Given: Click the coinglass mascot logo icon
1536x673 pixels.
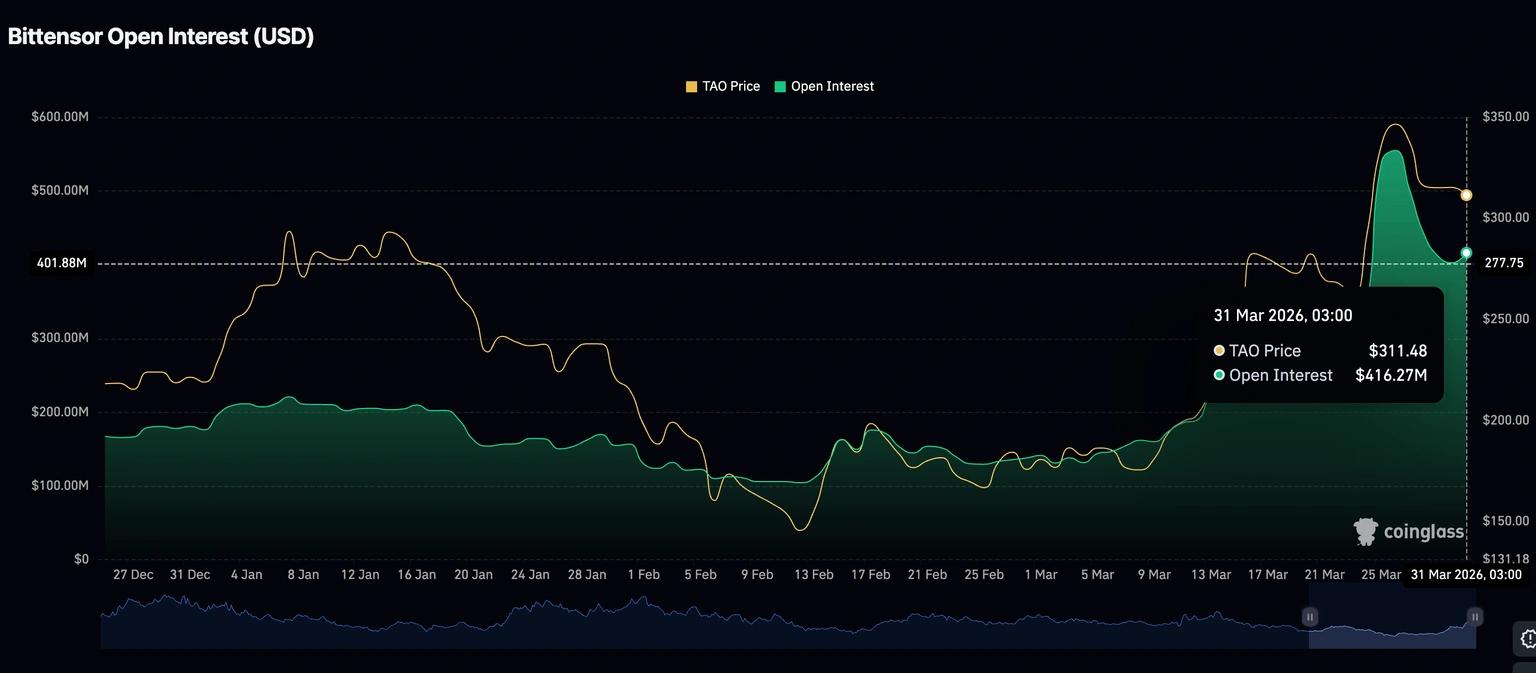Looking at the screenshot, I should click(x=1366, y=532).
